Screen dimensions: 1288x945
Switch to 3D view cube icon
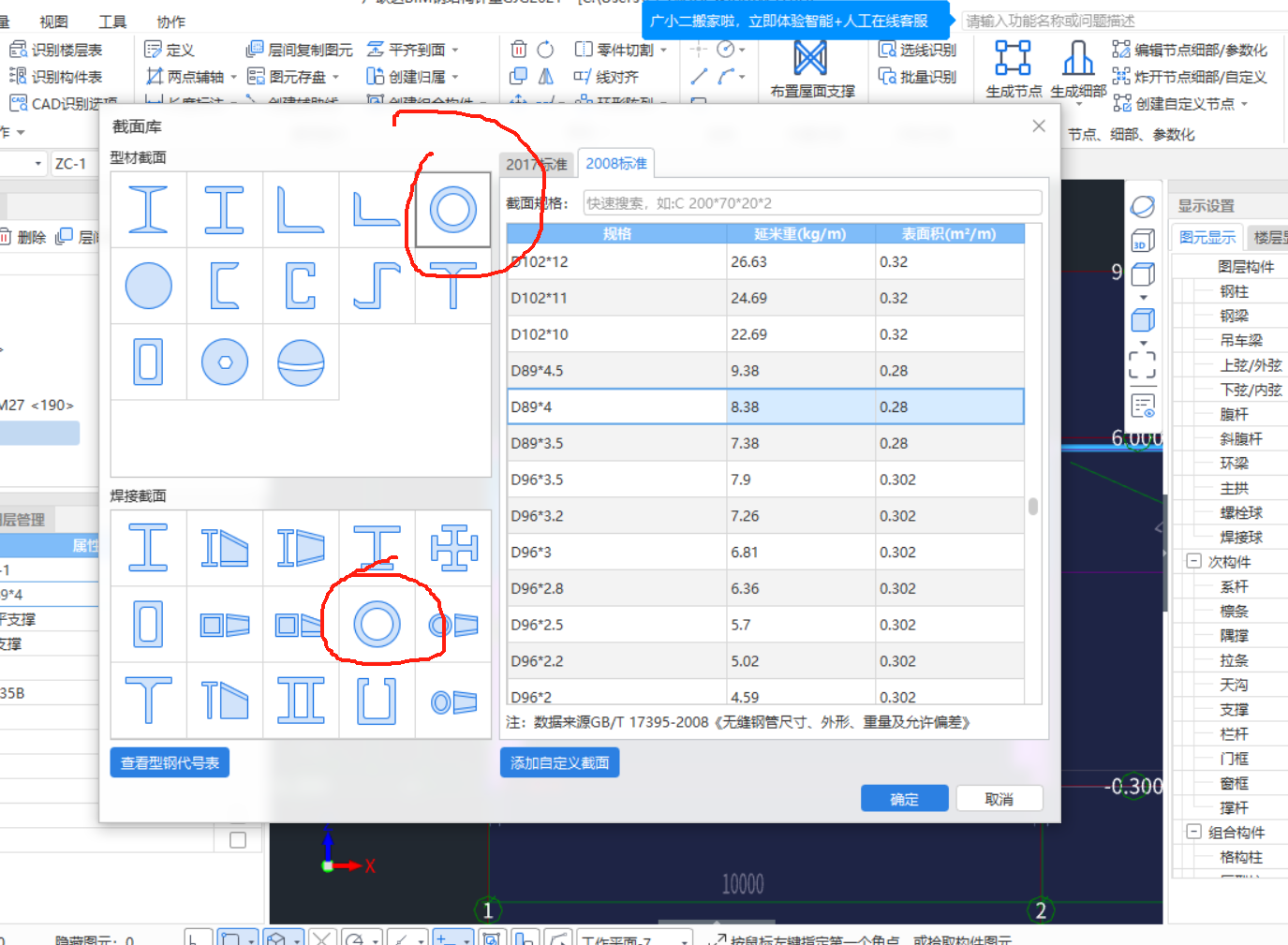coord(1142,241)
